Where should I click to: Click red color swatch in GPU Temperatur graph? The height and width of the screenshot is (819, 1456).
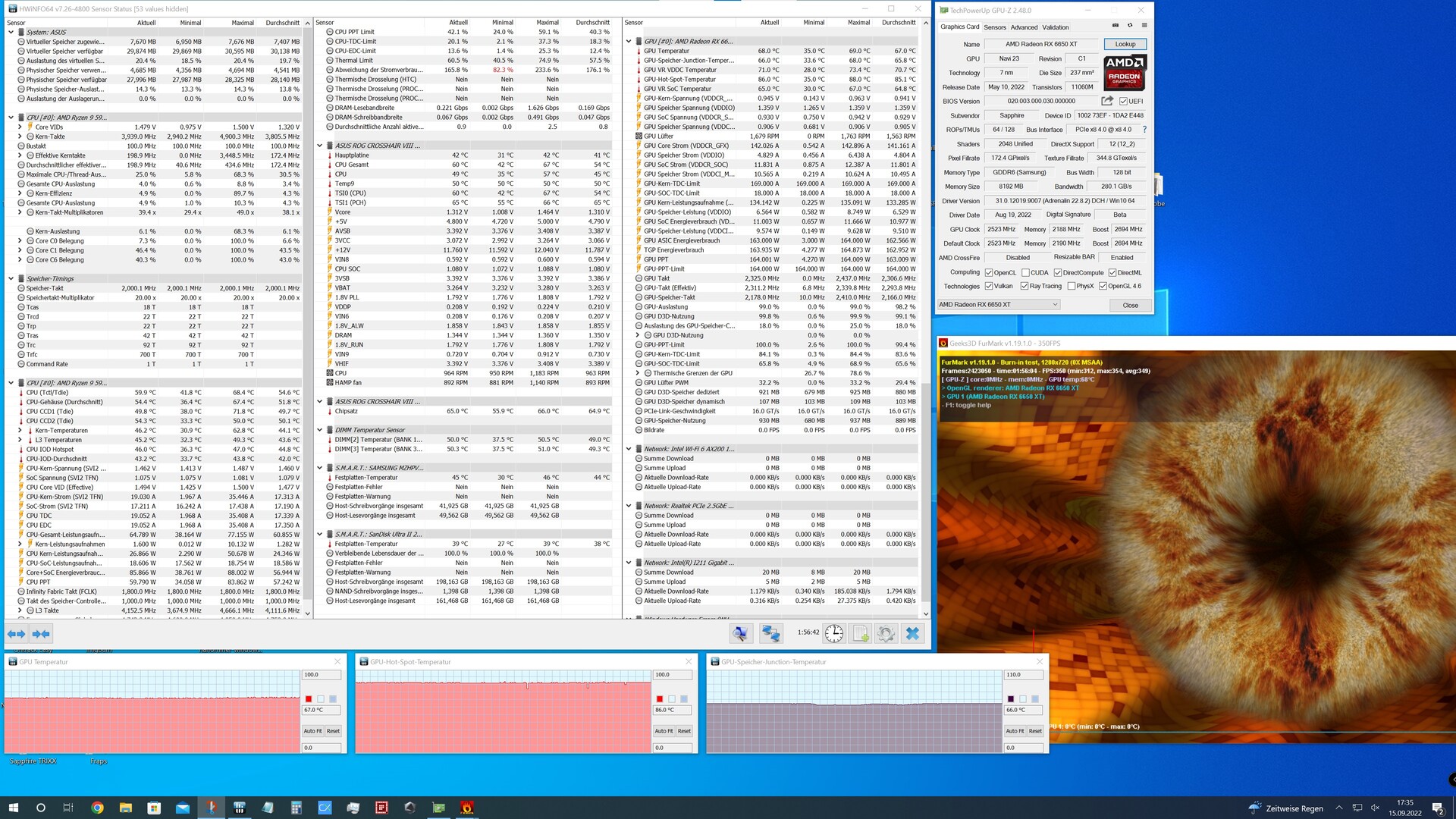coord(309,699)
